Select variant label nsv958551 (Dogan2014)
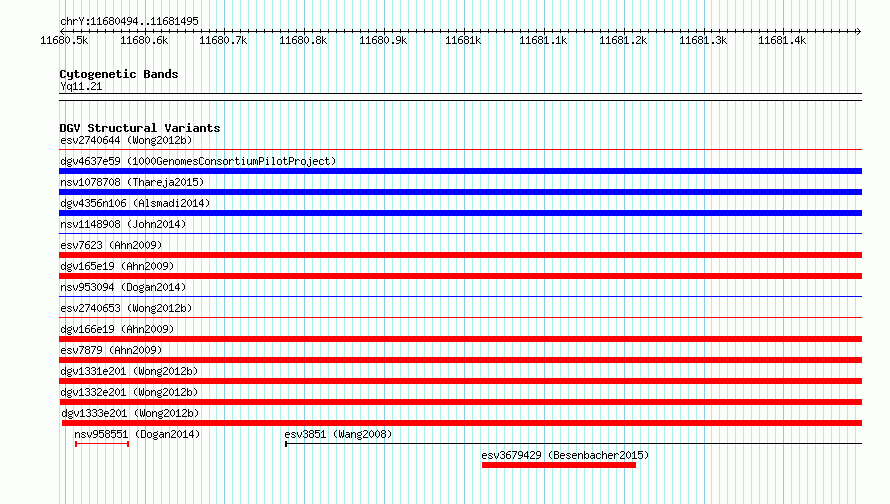The width and height of the screenshot is (890, 504). click(137, 434)
